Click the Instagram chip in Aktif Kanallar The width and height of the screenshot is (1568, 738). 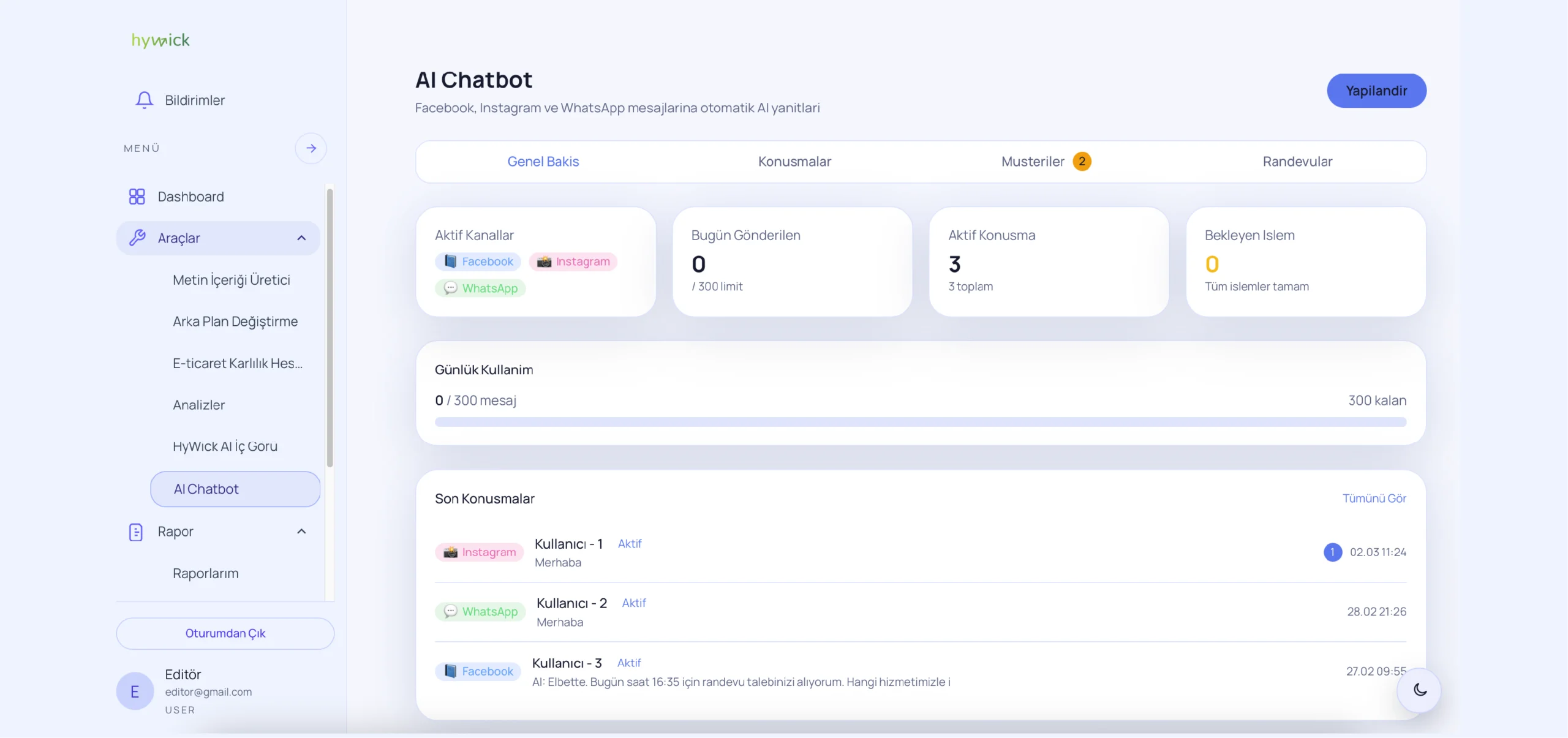point(573,262)
